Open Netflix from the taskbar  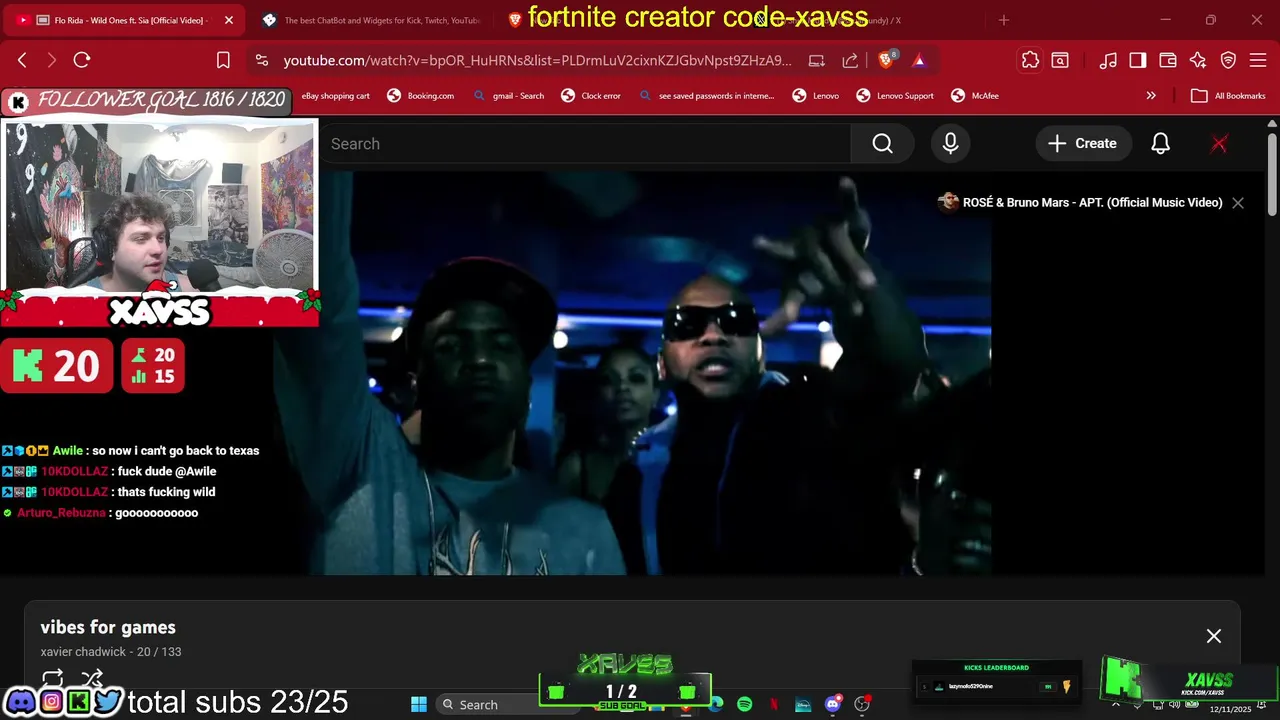(774, 705)
